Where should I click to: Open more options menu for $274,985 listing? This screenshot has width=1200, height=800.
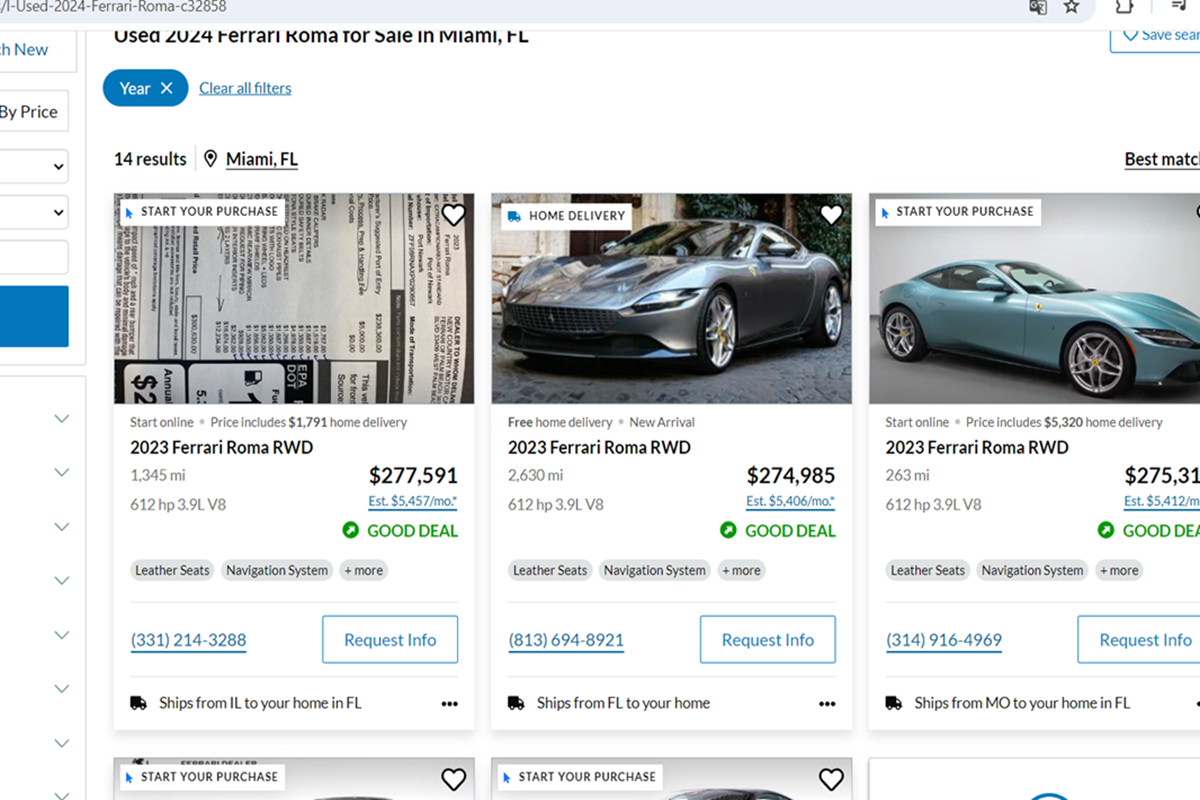click(827, 704)
